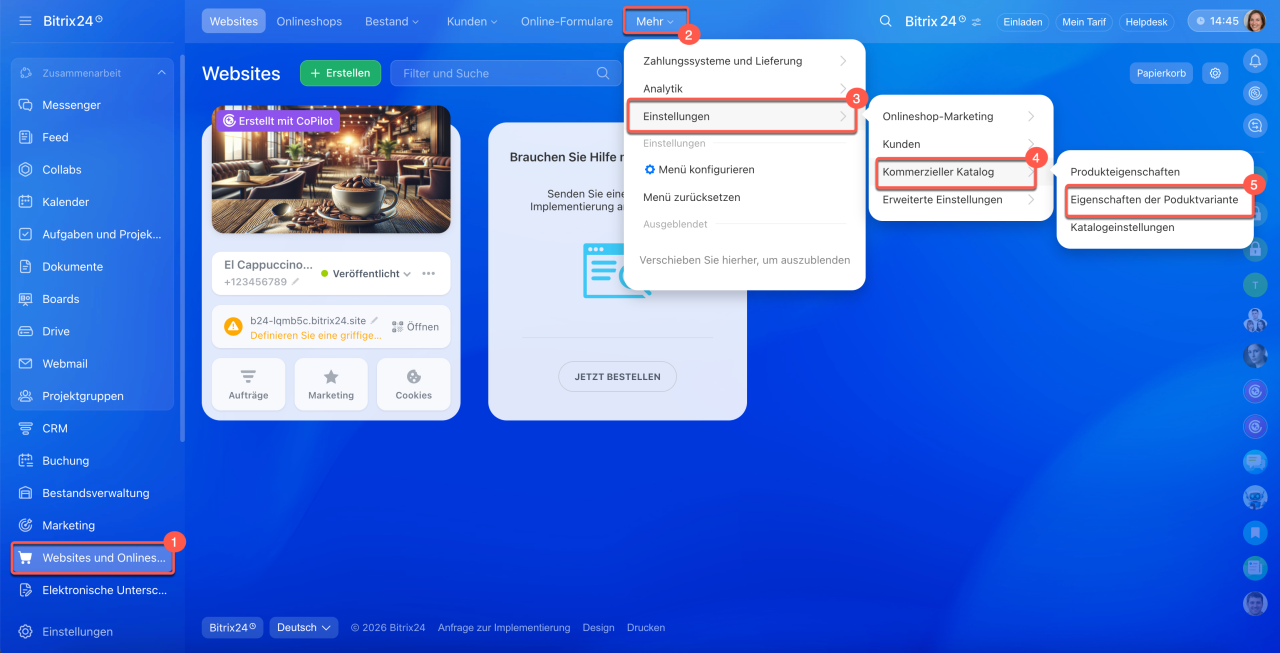
Task: Click Anfrage zur Implementierung footer link
Action: tap(504, 628)
